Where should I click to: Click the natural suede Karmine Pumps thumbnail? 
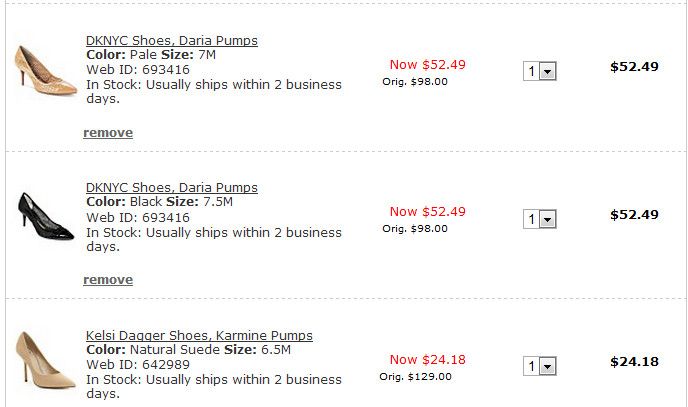pos(39,360)
